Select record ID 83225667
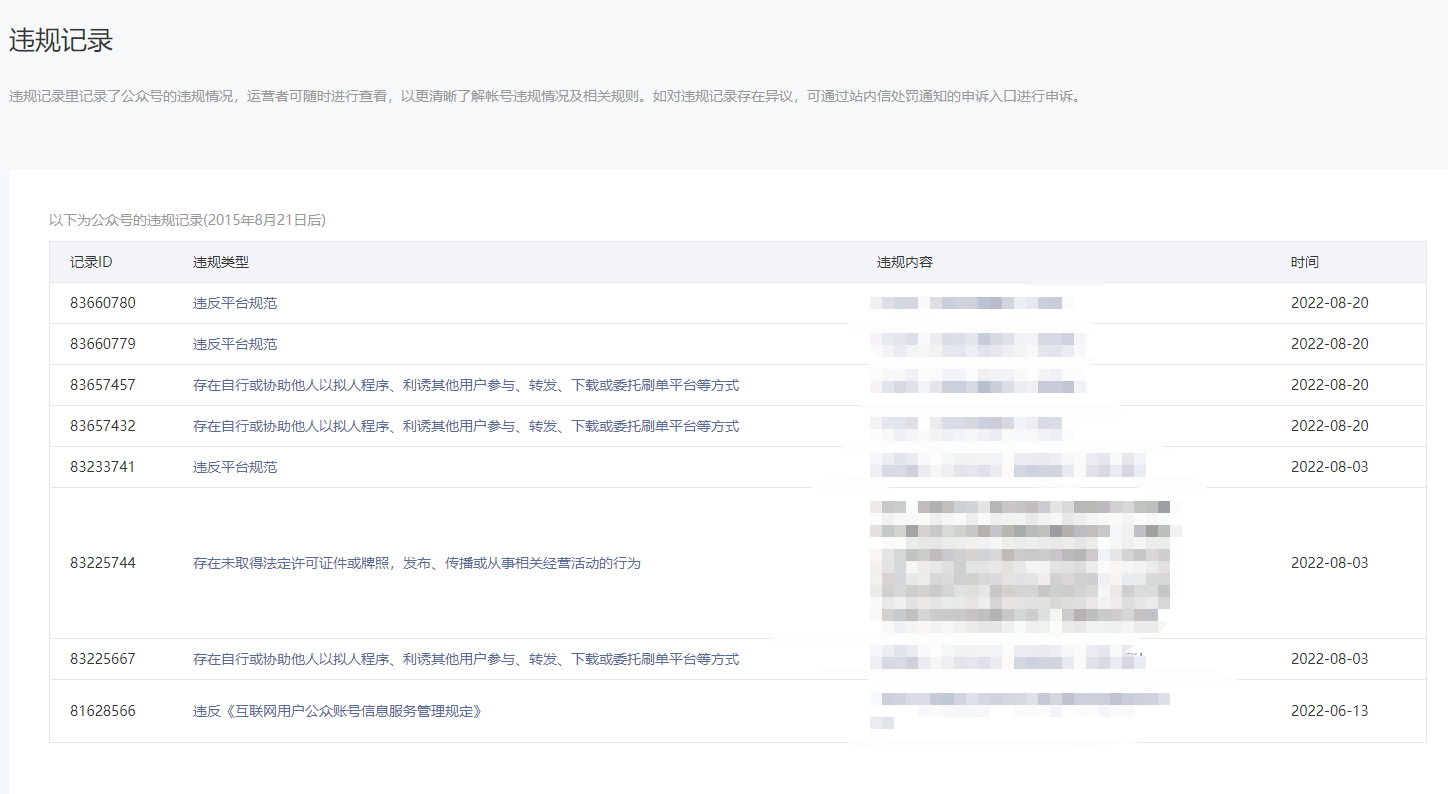The image size is (1448, 794). pyautogui.click(x=103, y=659)
